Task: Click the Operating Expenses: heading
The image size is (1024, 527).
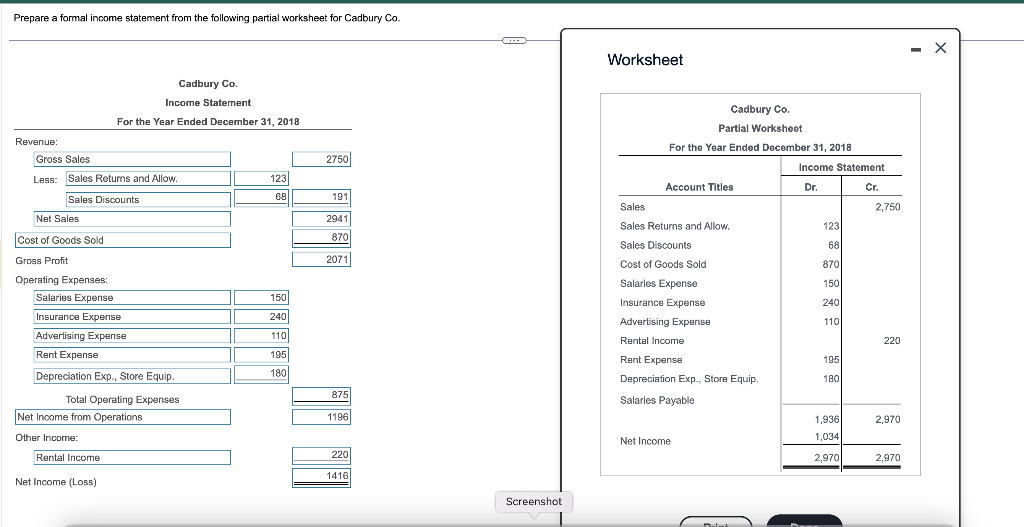Action: (x=61, y=279)
